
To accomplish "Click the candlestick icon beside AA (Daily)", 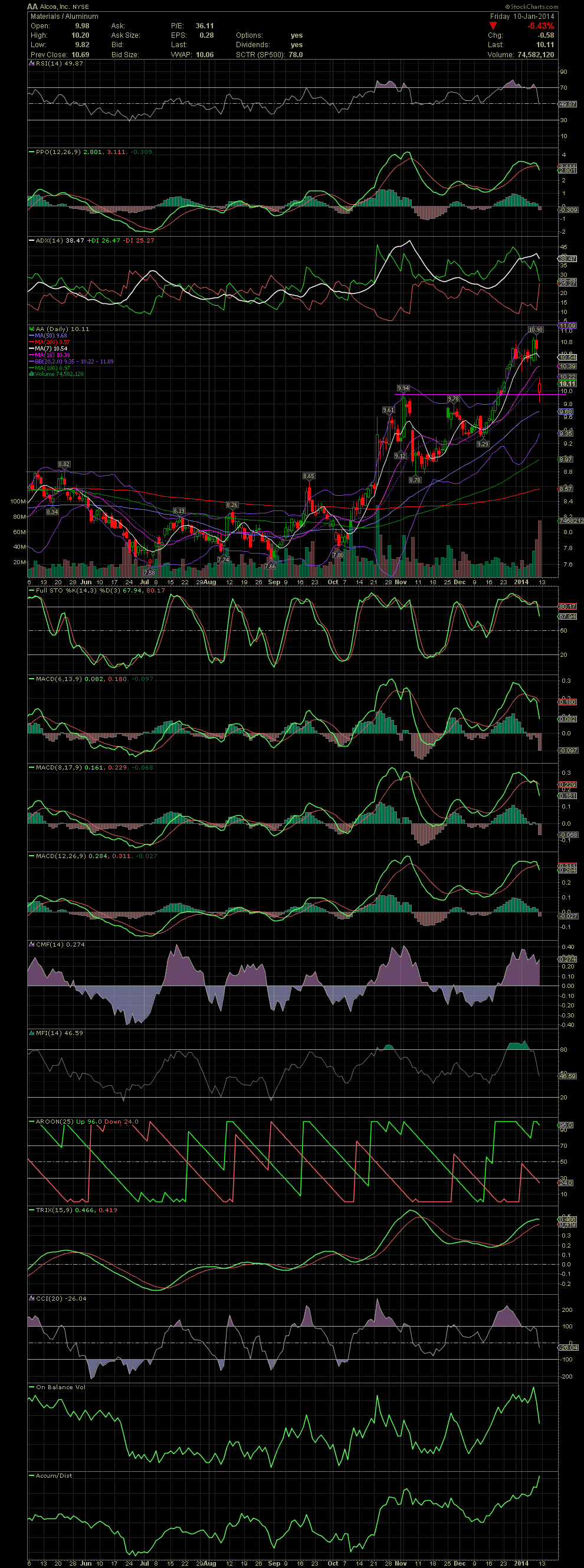I will [32, 329].
